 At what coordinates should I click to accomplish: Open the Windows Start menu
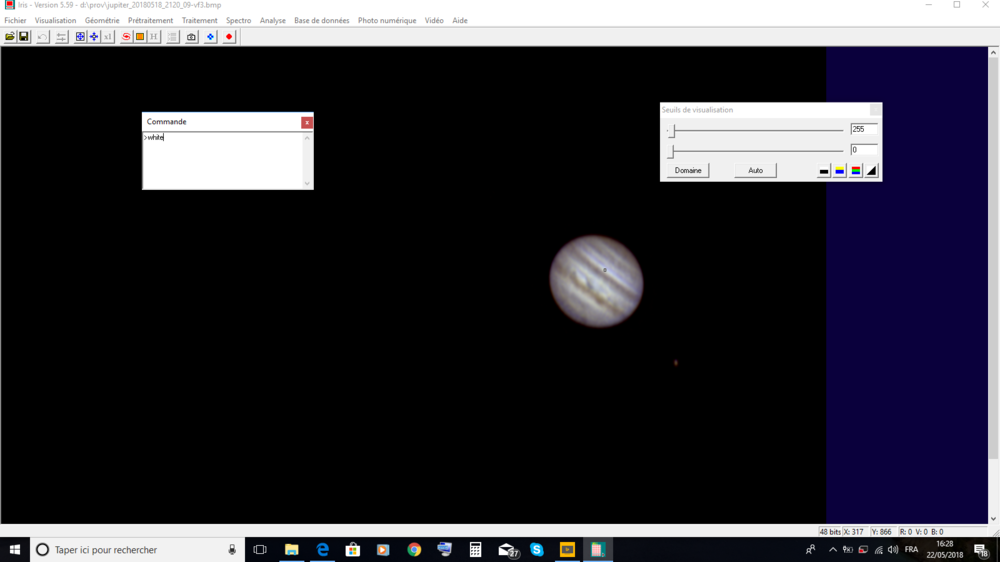[x=15, y=549]
